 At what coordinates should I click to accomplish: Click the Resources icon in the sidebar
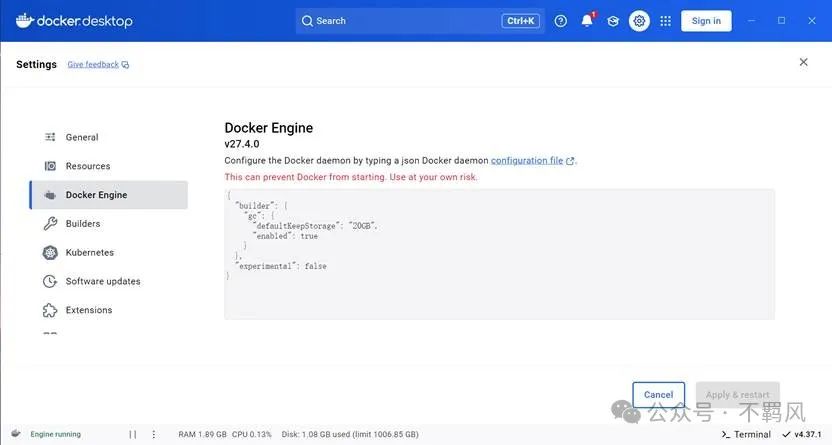click(50, 166)
